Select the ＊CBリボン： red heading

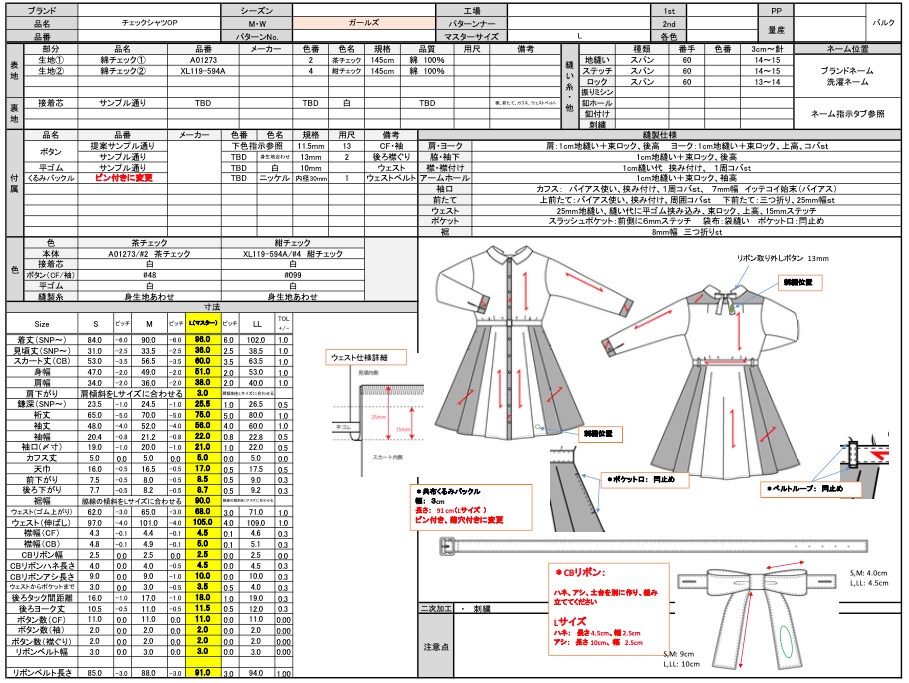coord(580,572)
